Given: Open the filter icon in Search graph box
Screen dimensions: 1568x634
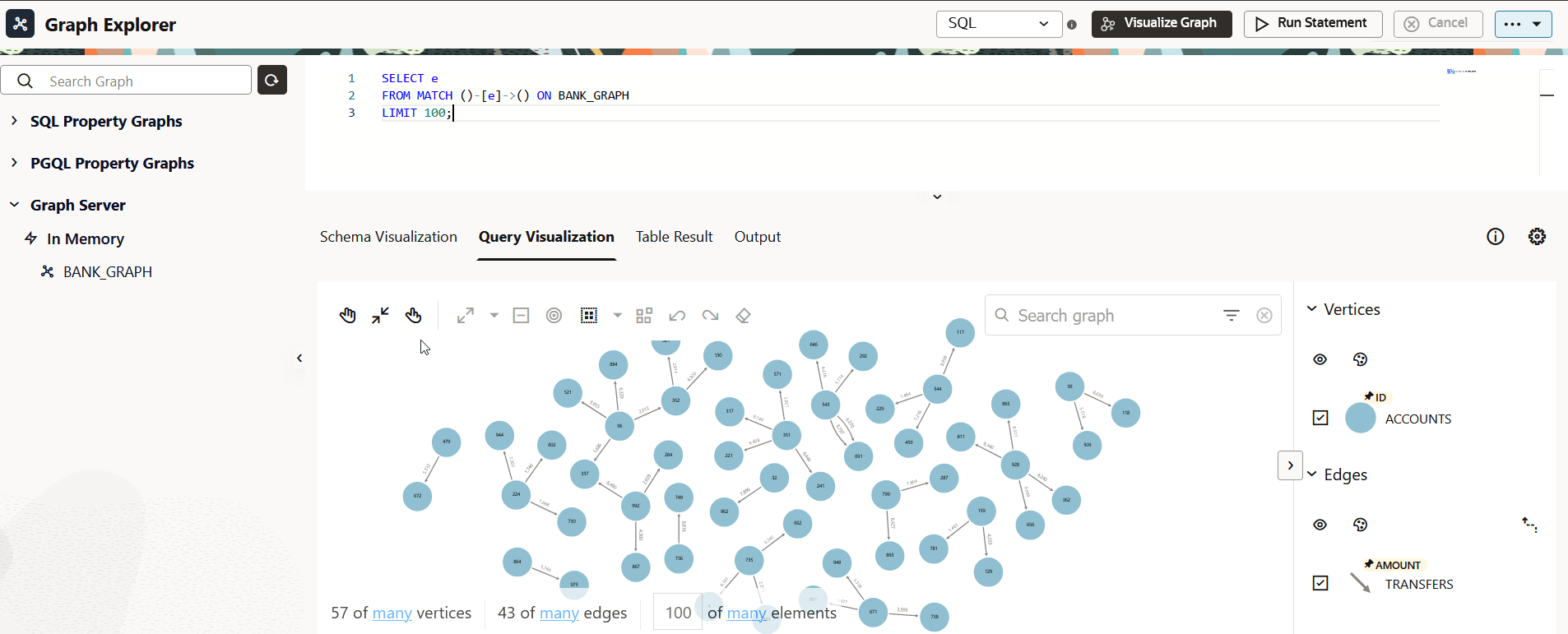Looking at the screenshot, I should click(1231, 315).
